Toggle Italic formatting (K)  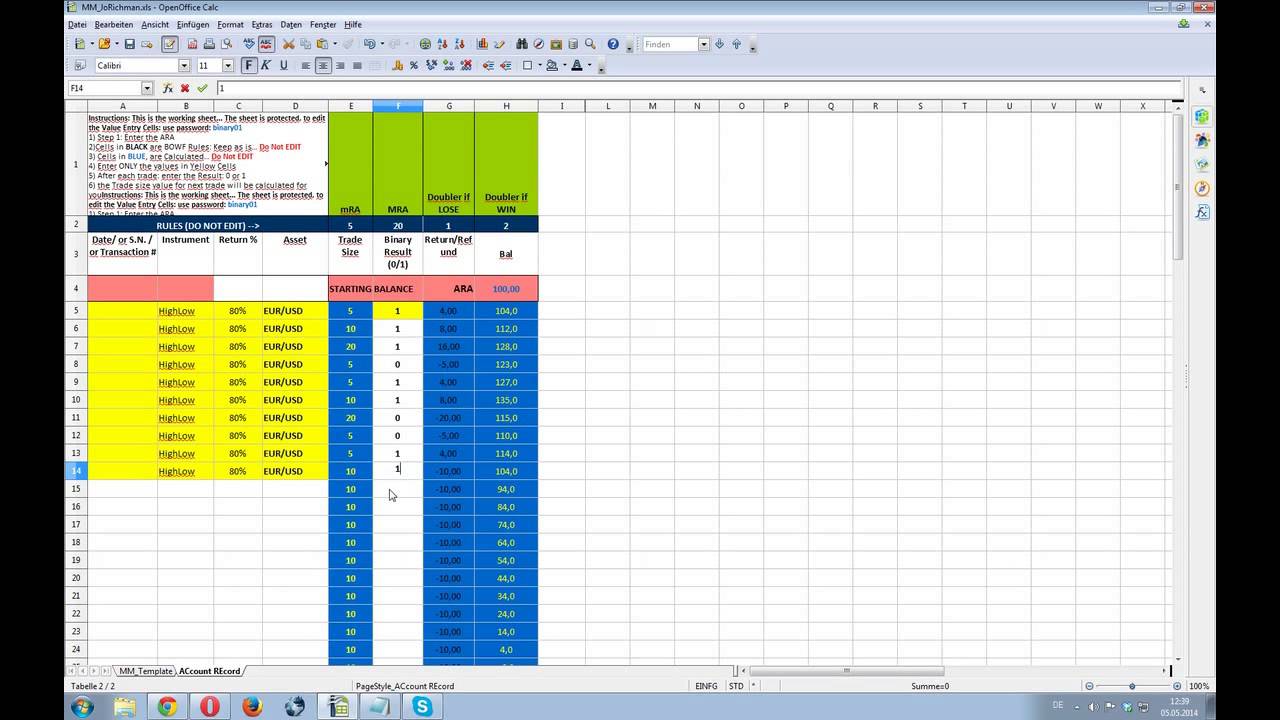[266, 65]
